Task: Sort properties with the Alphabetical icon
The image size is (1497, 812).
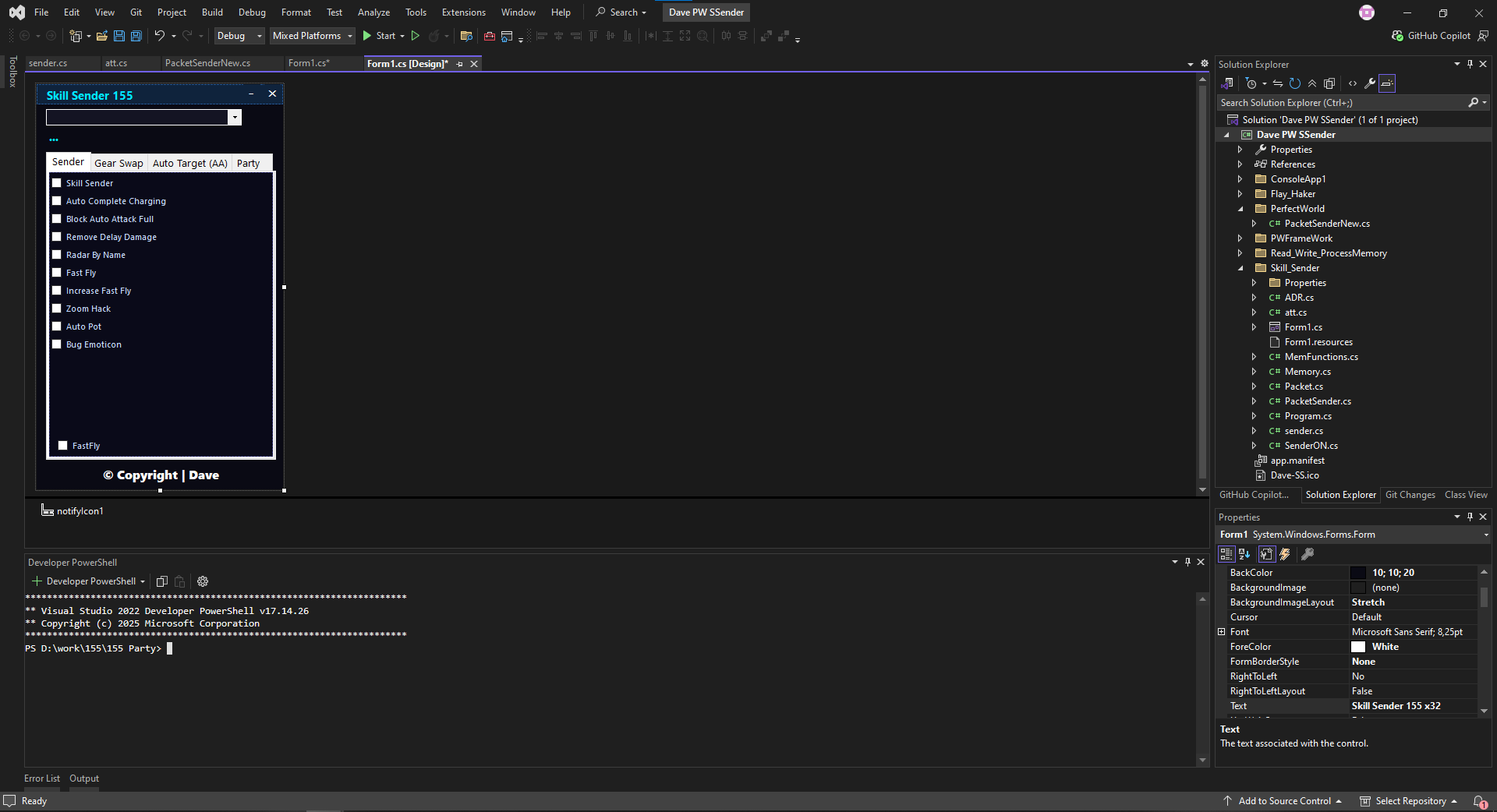Action: [1244, 554]
